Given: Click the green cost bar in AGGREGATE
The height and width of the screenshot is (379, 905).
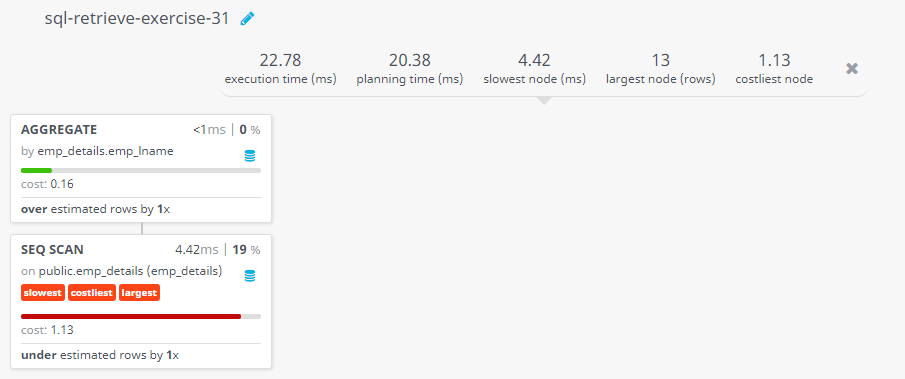Looking at the screenshot, I should click(36, 170).
